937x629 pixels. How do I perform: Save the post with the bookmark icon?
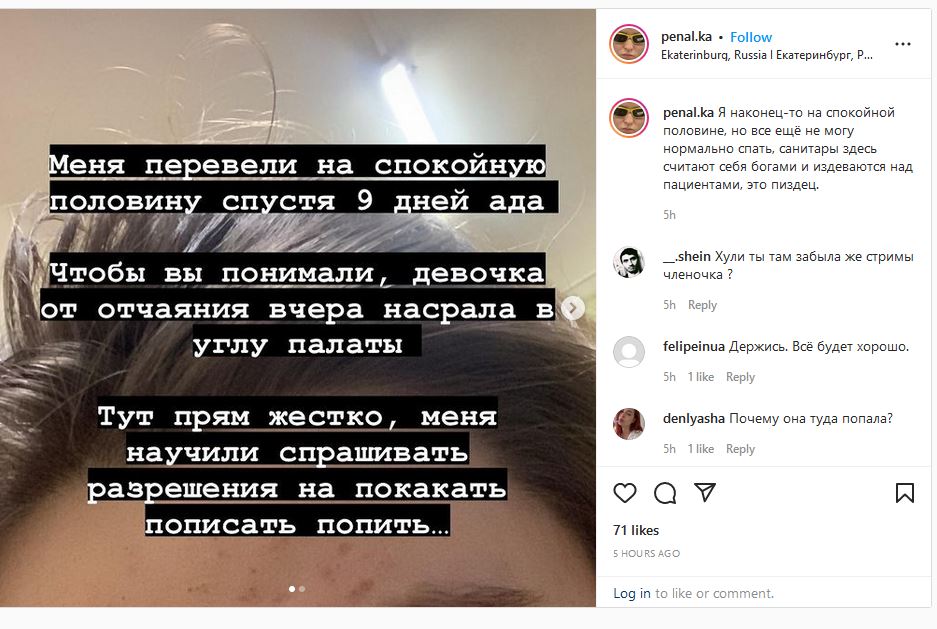coord(905,493)
